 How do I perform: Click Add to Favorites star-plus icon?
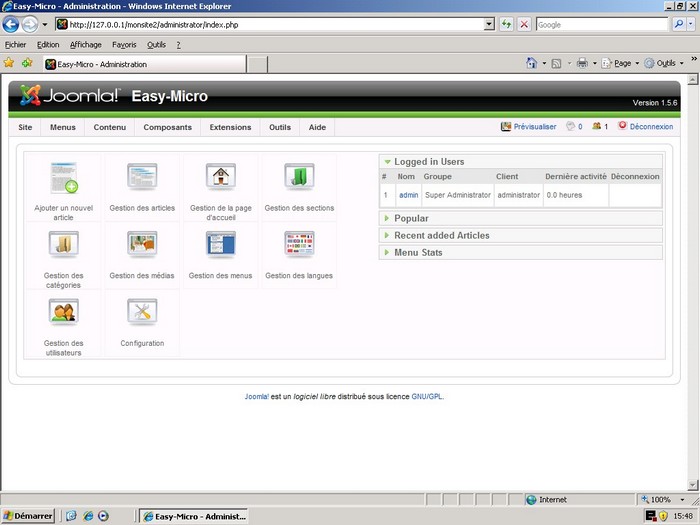coord(27,63)
